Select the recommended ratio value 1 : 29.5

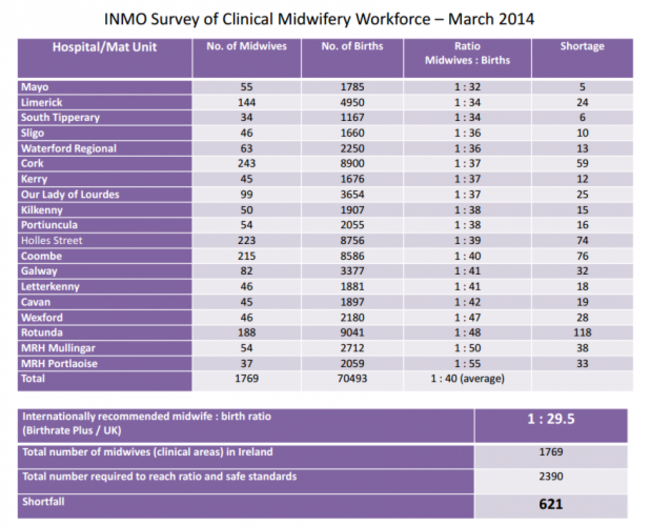click(x=550, y=422)
